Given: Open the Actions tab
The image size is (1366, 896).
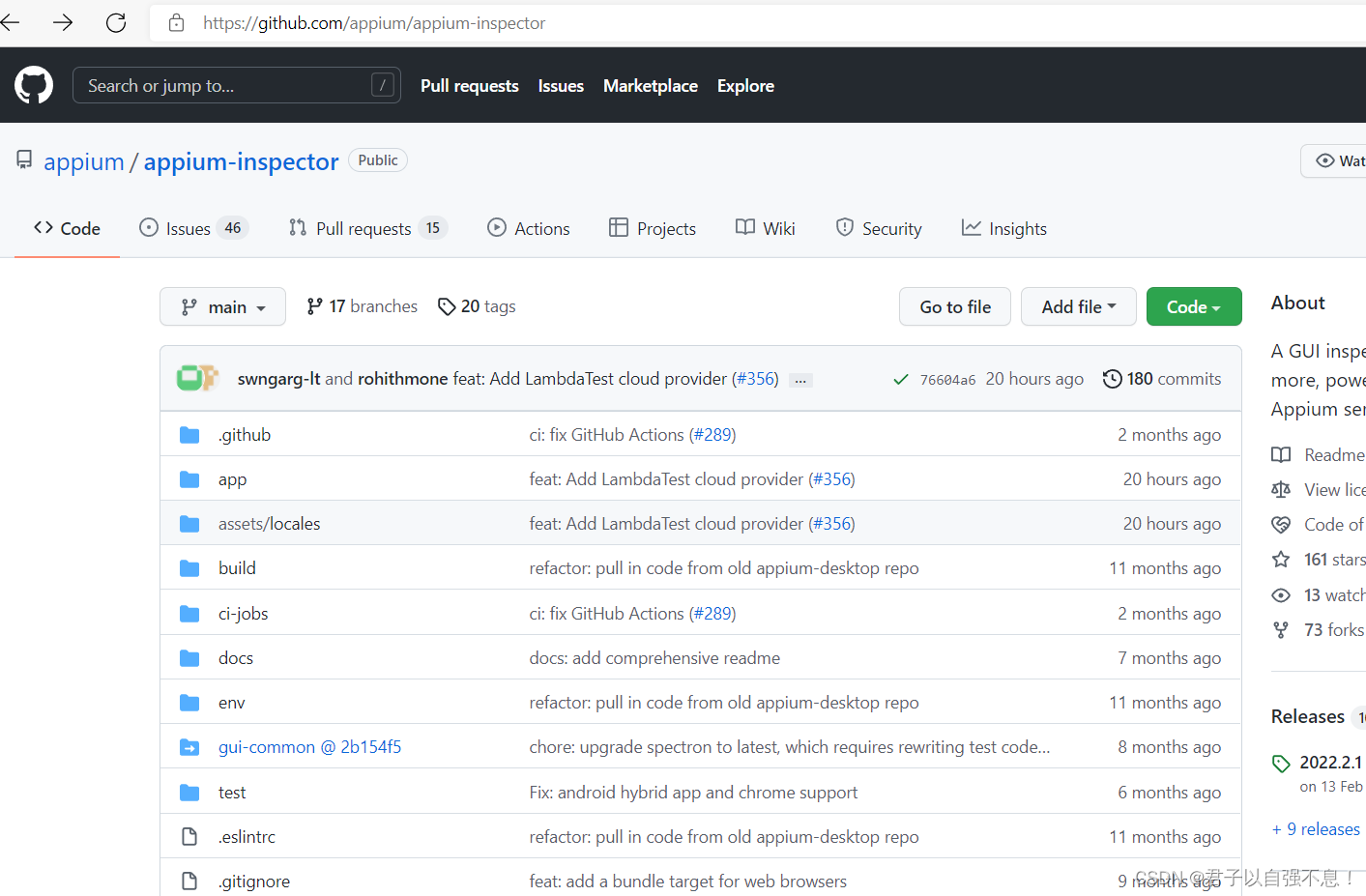Looking at the screenshot, I should (x=529, y=228).
